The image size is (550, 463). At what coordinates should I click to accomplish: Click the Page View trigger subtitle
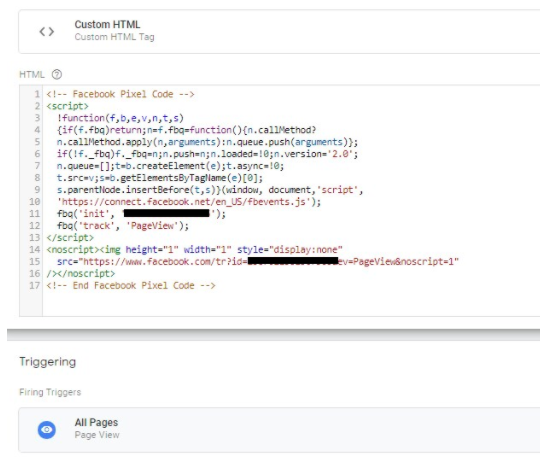(97, 435)
